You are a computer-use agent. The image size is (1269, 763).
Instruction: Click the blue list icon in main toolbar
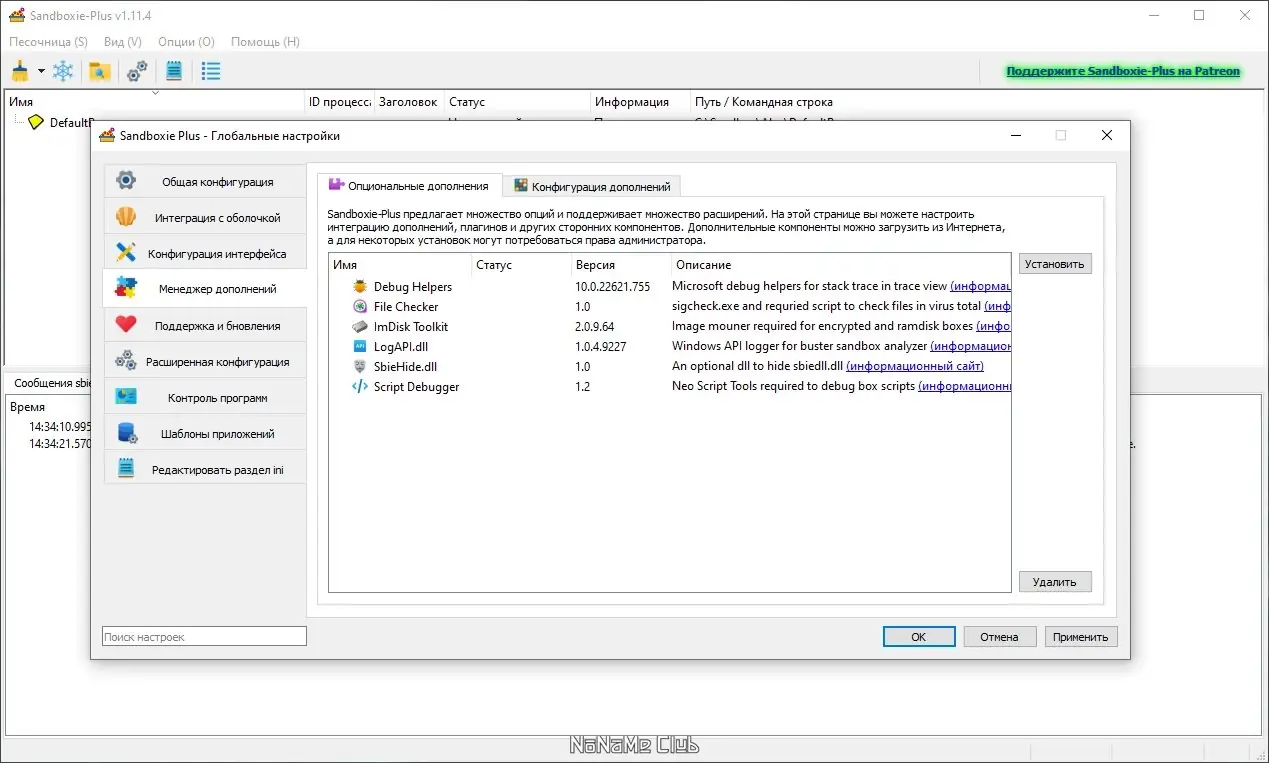click(211, 71)
